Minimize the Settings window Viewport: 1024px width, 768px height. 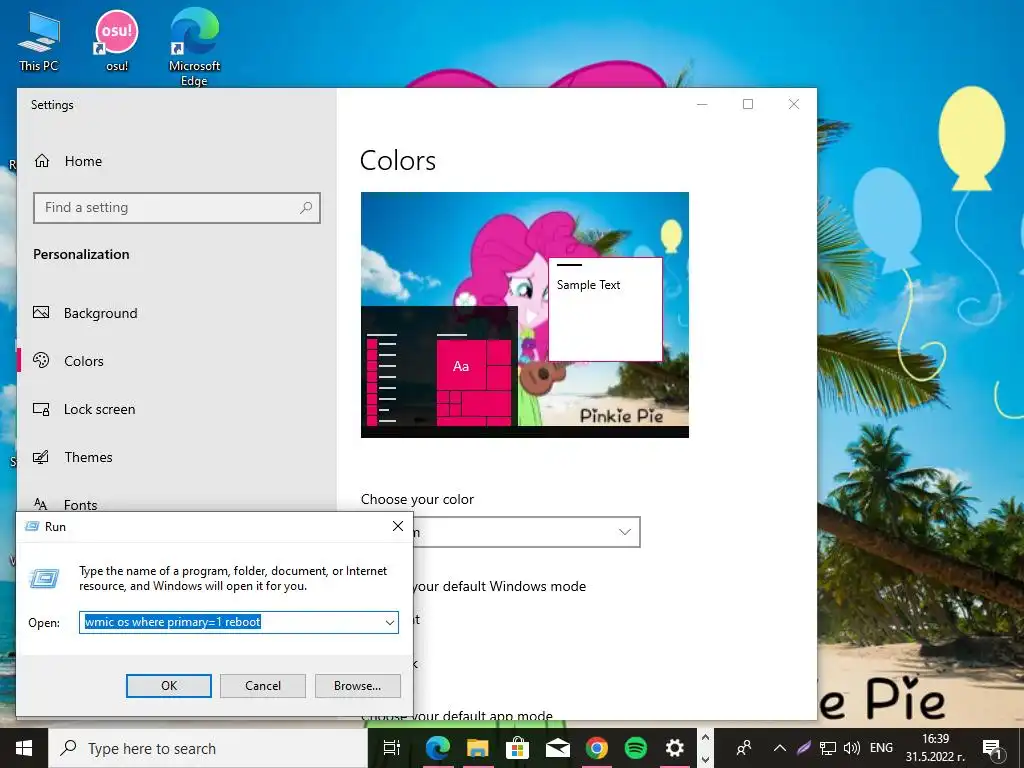pos(702,104)
